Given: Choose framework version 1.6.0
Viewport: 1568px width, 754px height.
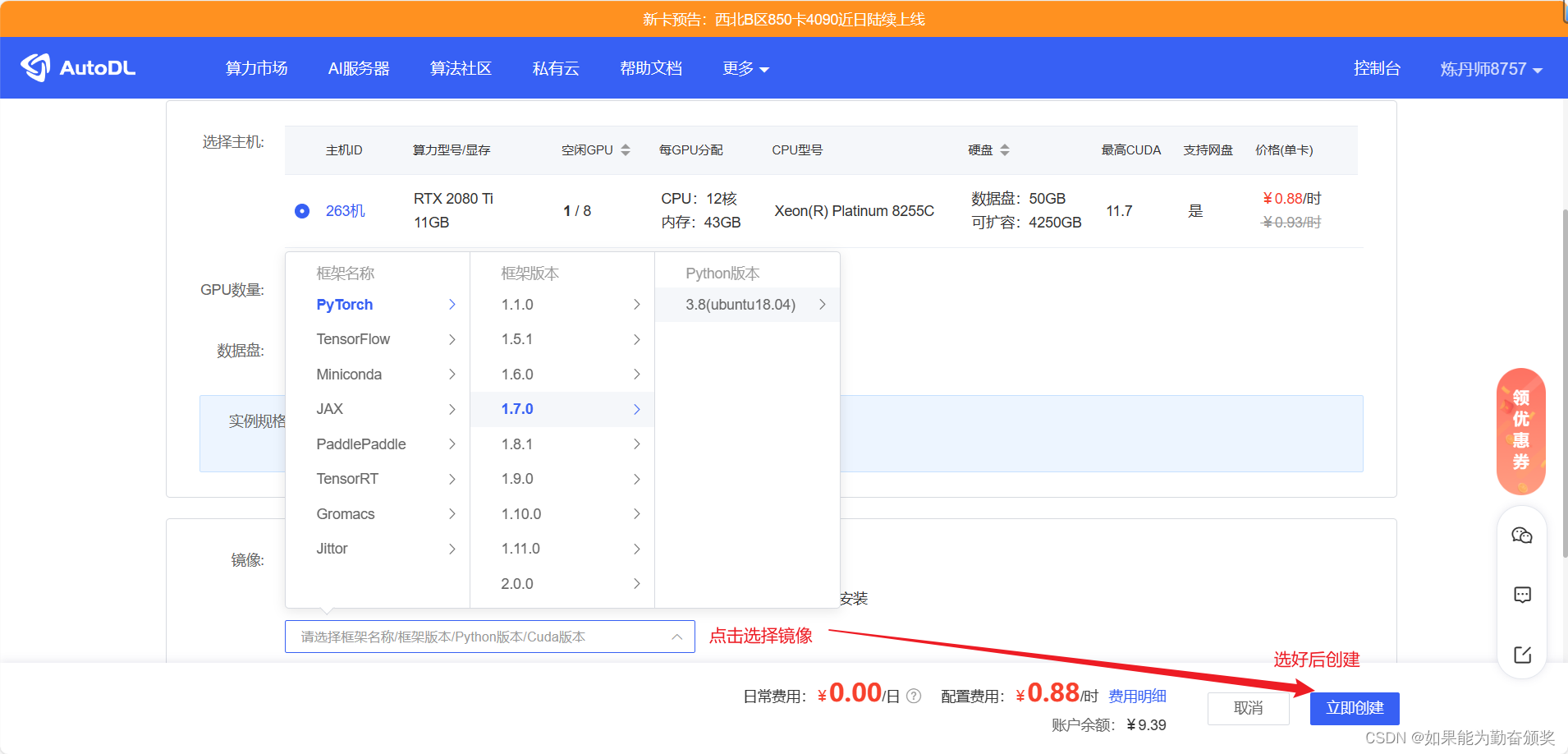Looking at the screenshot, I should point(562,375).
